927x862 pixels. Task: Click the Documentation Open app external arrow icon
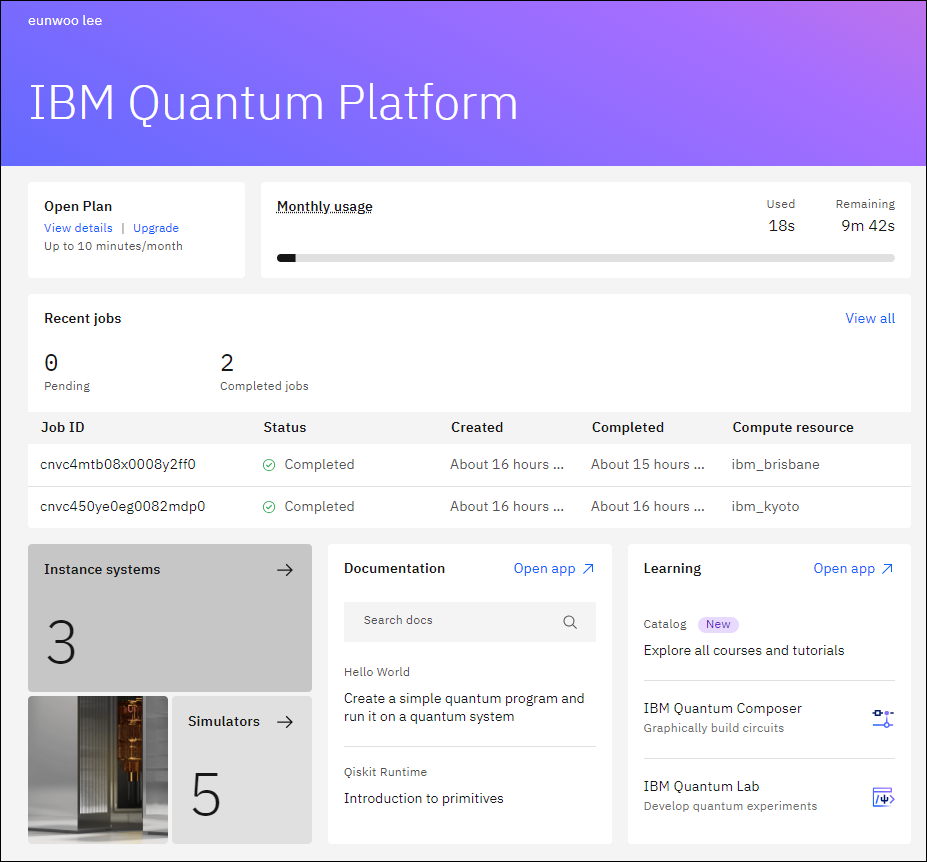(x=588, y=569)
